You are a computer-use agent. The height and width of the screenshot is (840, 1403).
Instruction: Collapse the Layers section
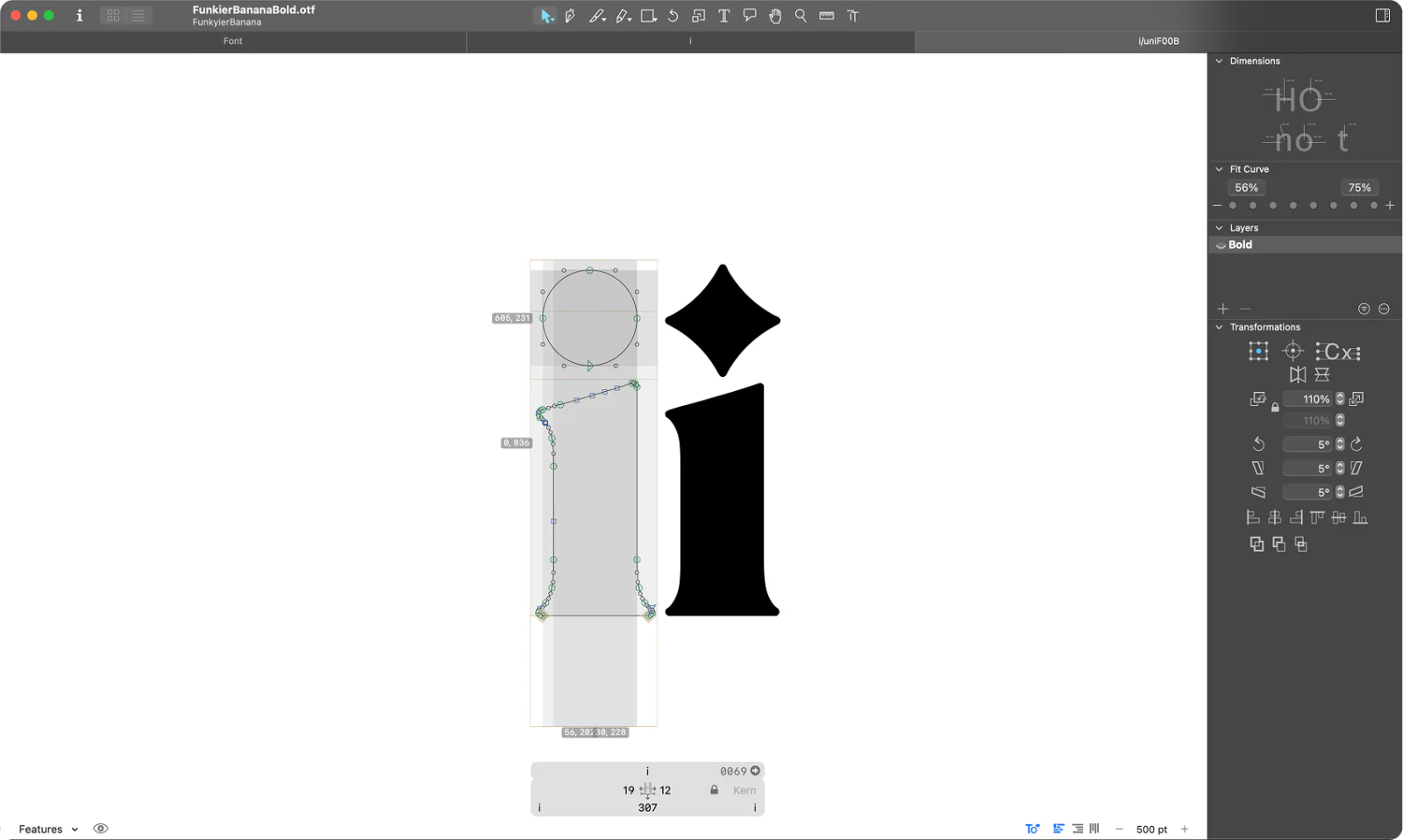click(1219, 228)
